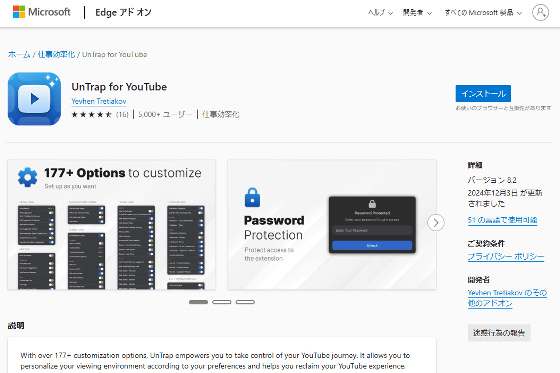Click the バージョン 8.2 text
Viewport: 560px width, 373px height.
pyautogui.click(x=492, y=180)
